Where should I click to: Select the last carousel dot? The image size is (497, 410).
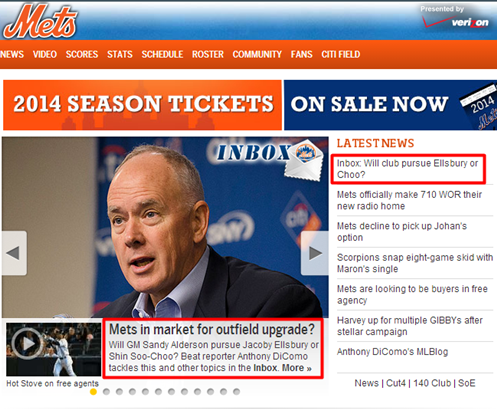coord(236,392)
